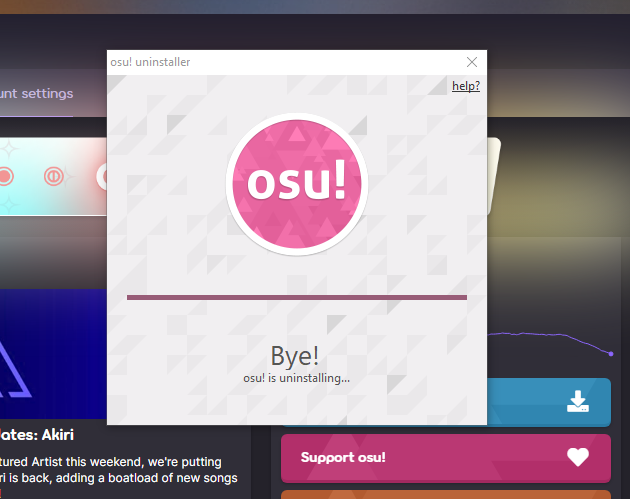Open the Akiri news article heading
630x499 pixels.
(x=37, y=435)
